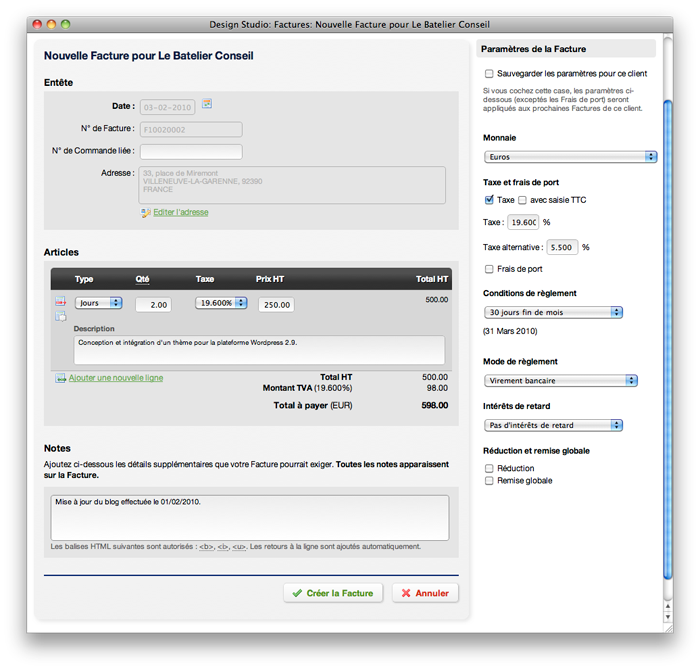Click the Editer l'adresse link
Screen dimensions: 700x670
[x=181, y=212]
